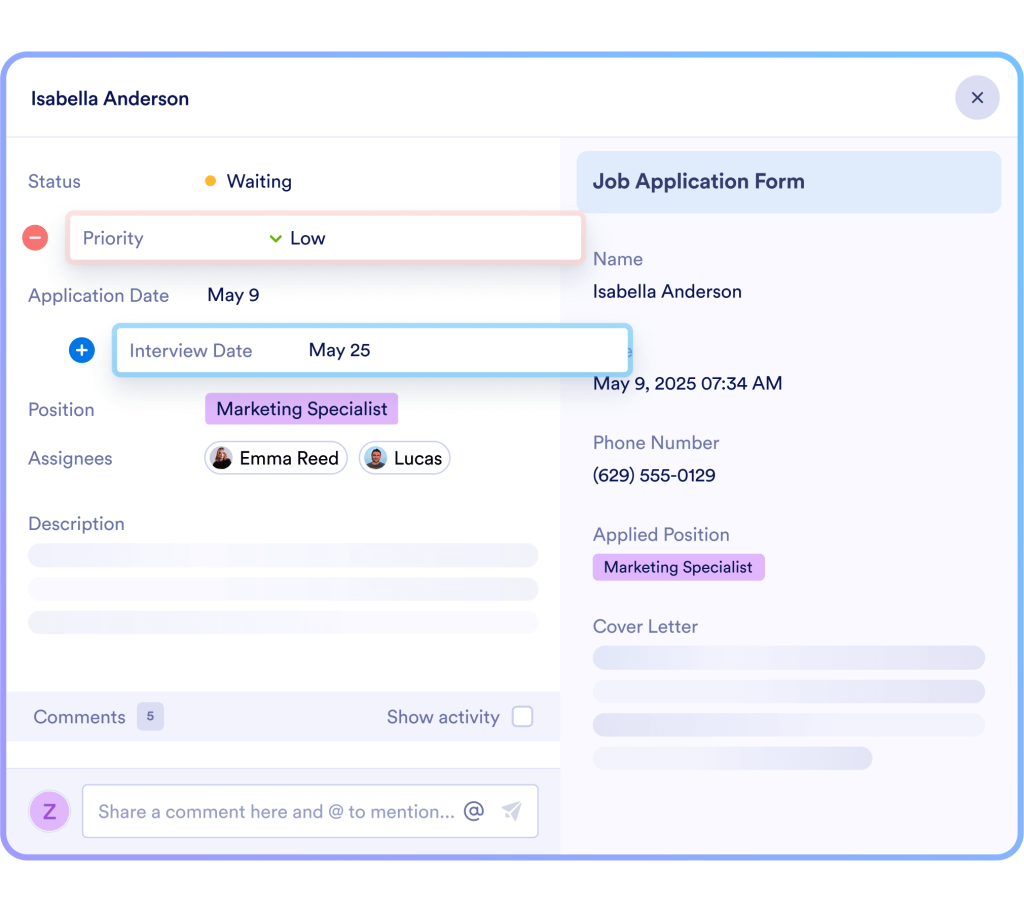Screen dimensions: 1024x912
Task: Click the blue plus icon to add a field
Action: coord(81,350)
